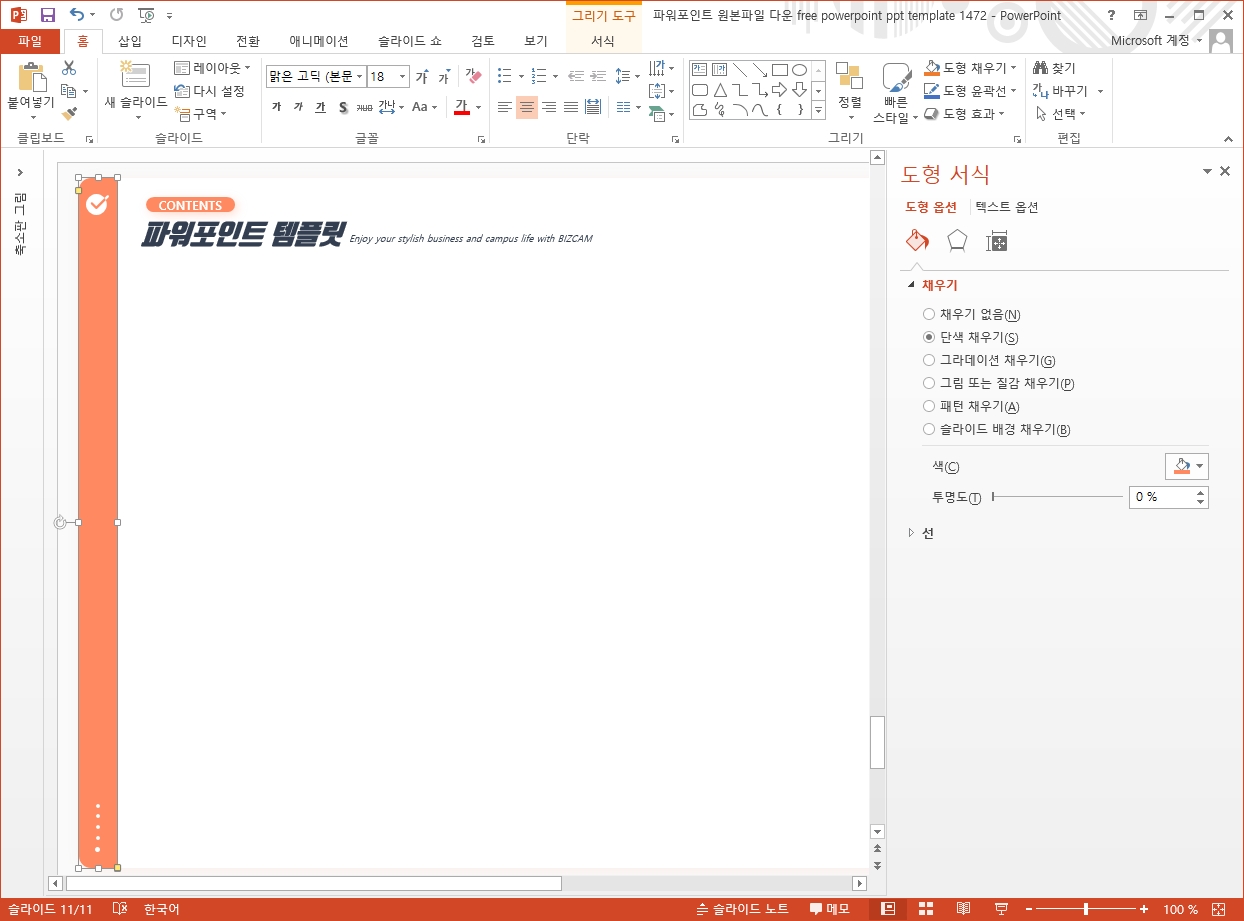This screenshot has height=921, width=1244.
Task: Open the Animations (애니메이션) ribbon tab
Action: [x=319, y=41]
